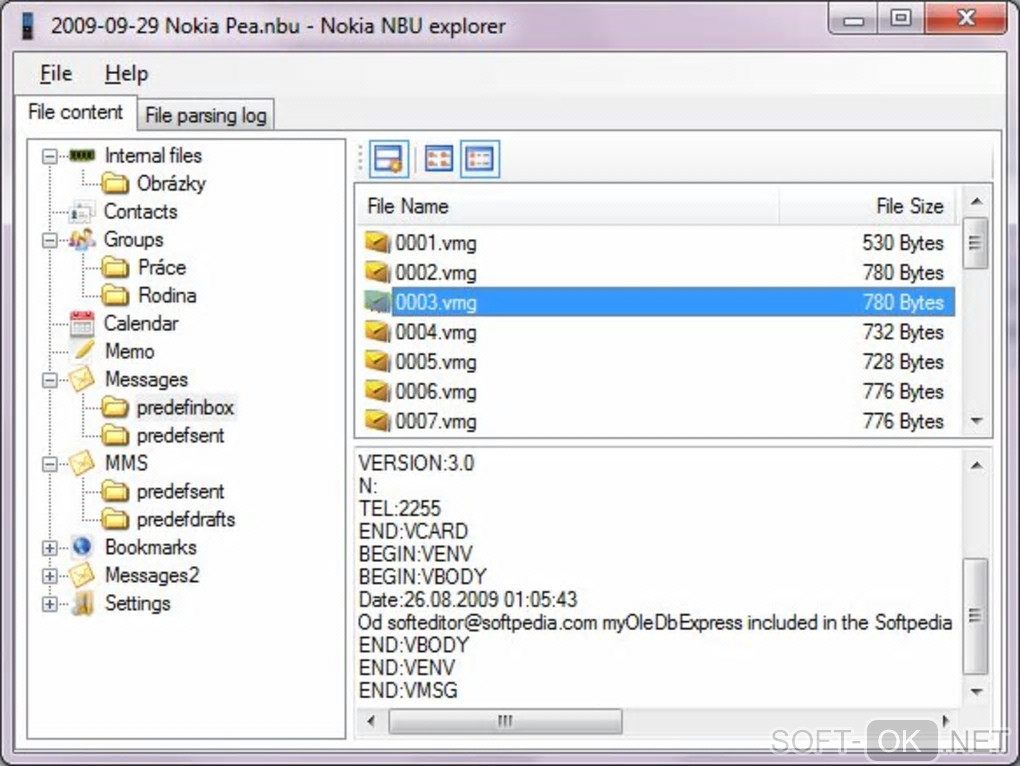Click the Settings tools icon
Viewport: 1020px width, 766px height.
[83, 603]
